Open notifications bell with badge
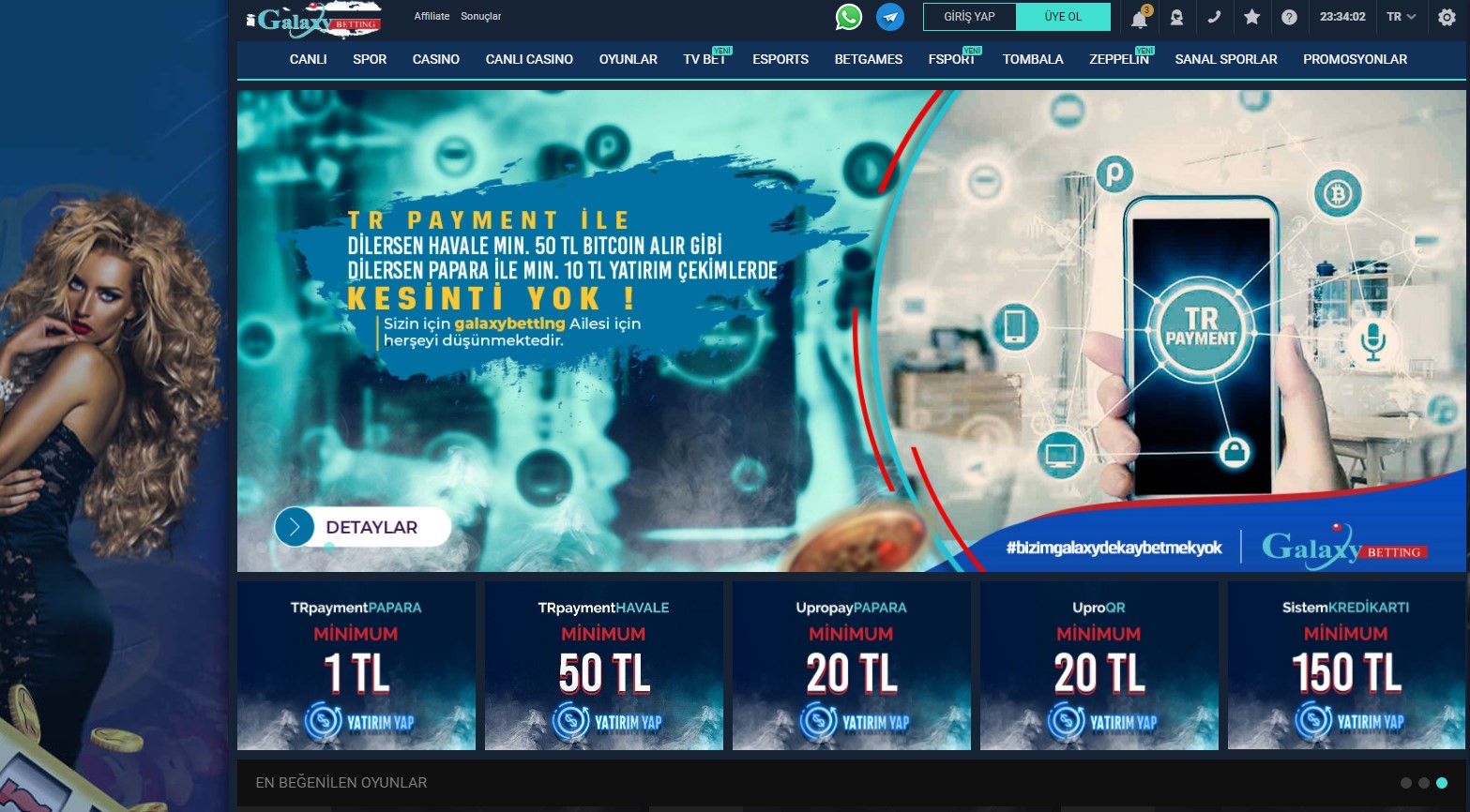The height and width of the screenshot is (812, 1470). pyautogui.click(x=1140, y=17)
